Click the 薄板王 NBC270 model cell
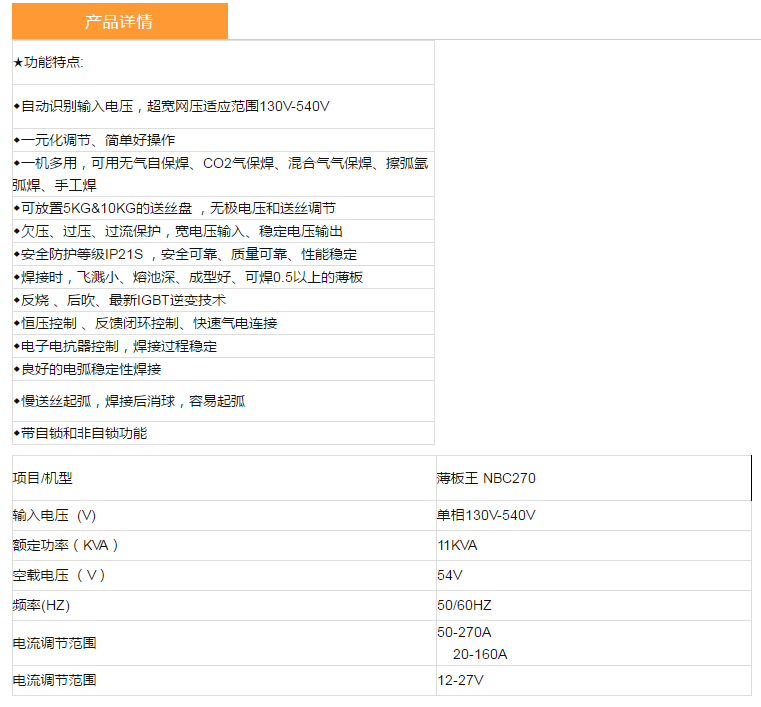 [594, 478]
